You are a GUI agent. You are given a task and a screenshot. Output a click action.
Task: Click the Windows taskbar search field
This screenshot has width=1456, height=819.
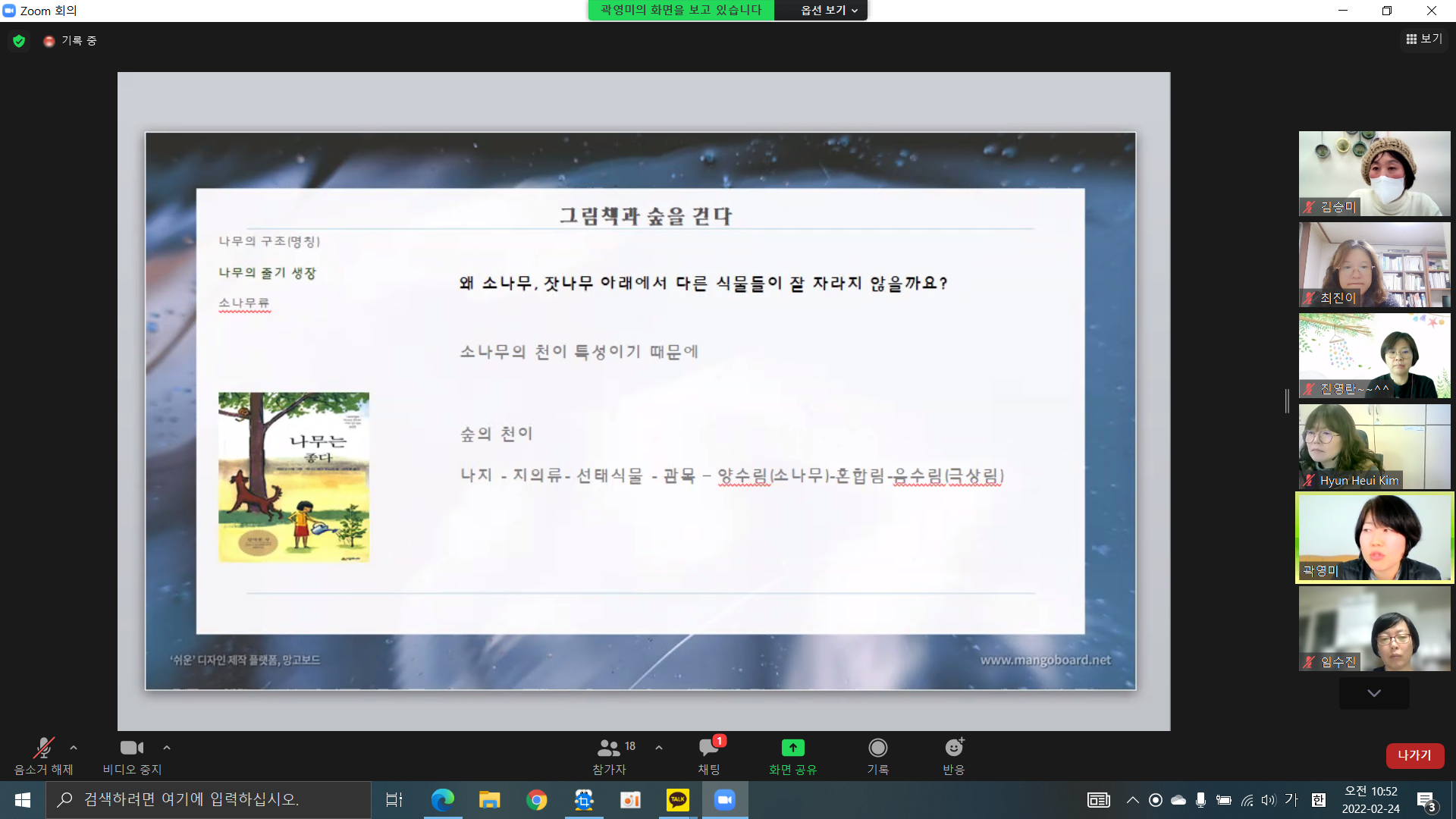pyautogui.click(x=209, y=800)
